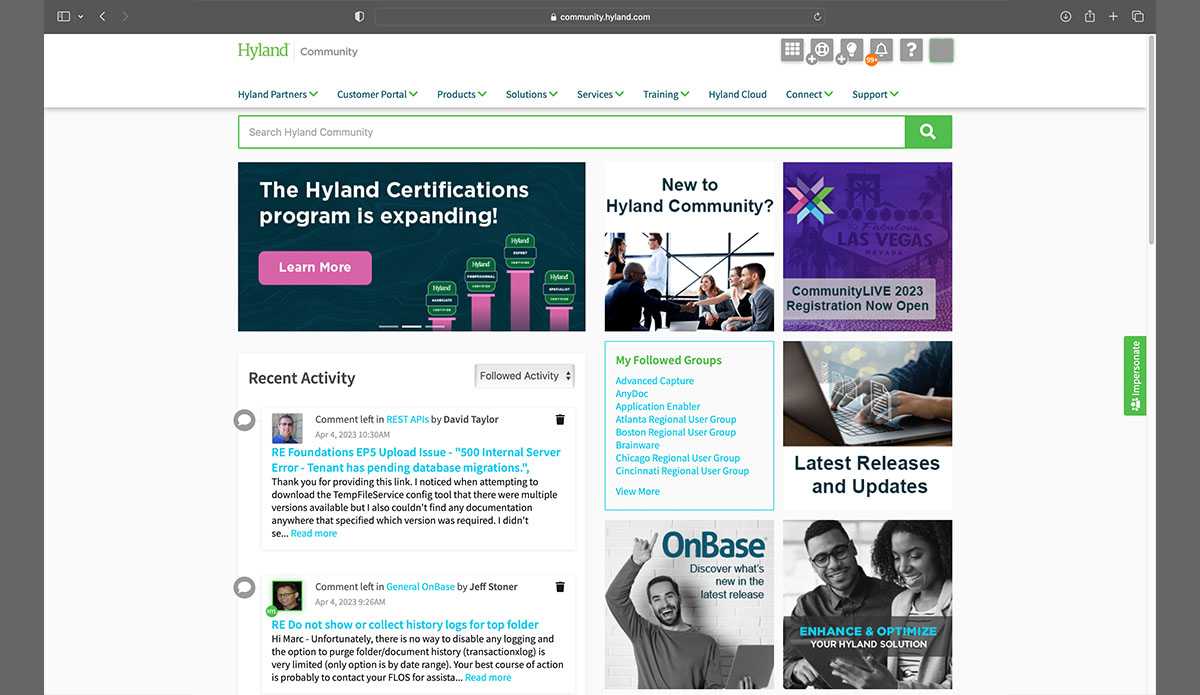Click the lightbulb idea icon

pyautogui.click(x=851, y=50)
